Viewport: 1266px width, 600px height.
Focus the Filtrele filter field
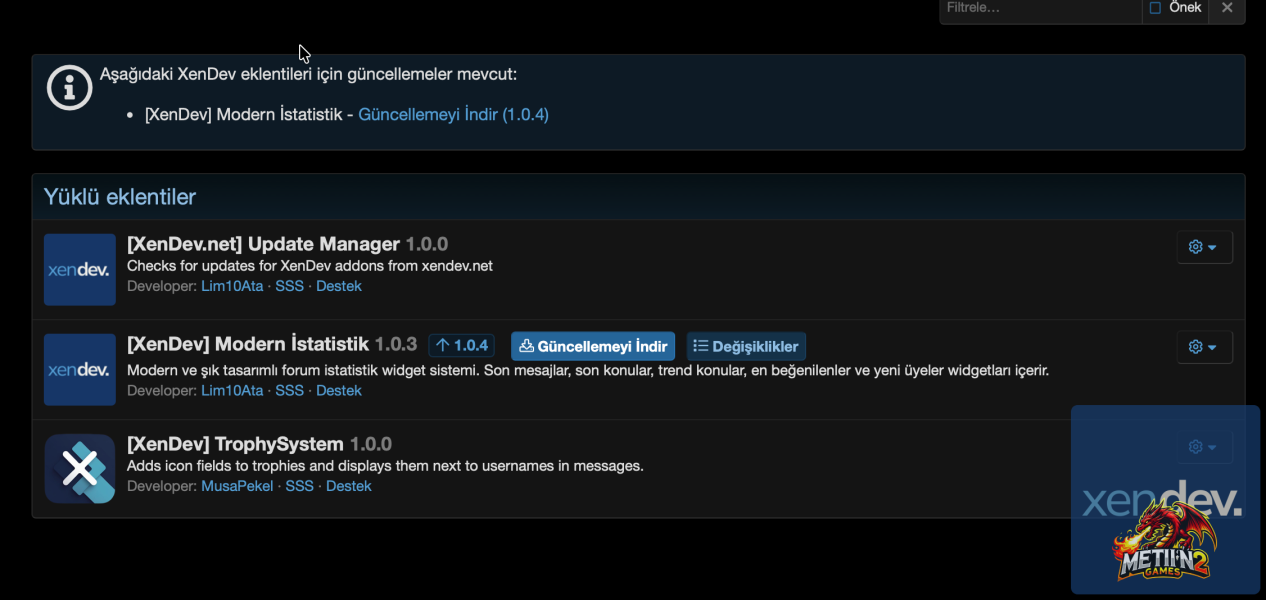click(1040, 9)
